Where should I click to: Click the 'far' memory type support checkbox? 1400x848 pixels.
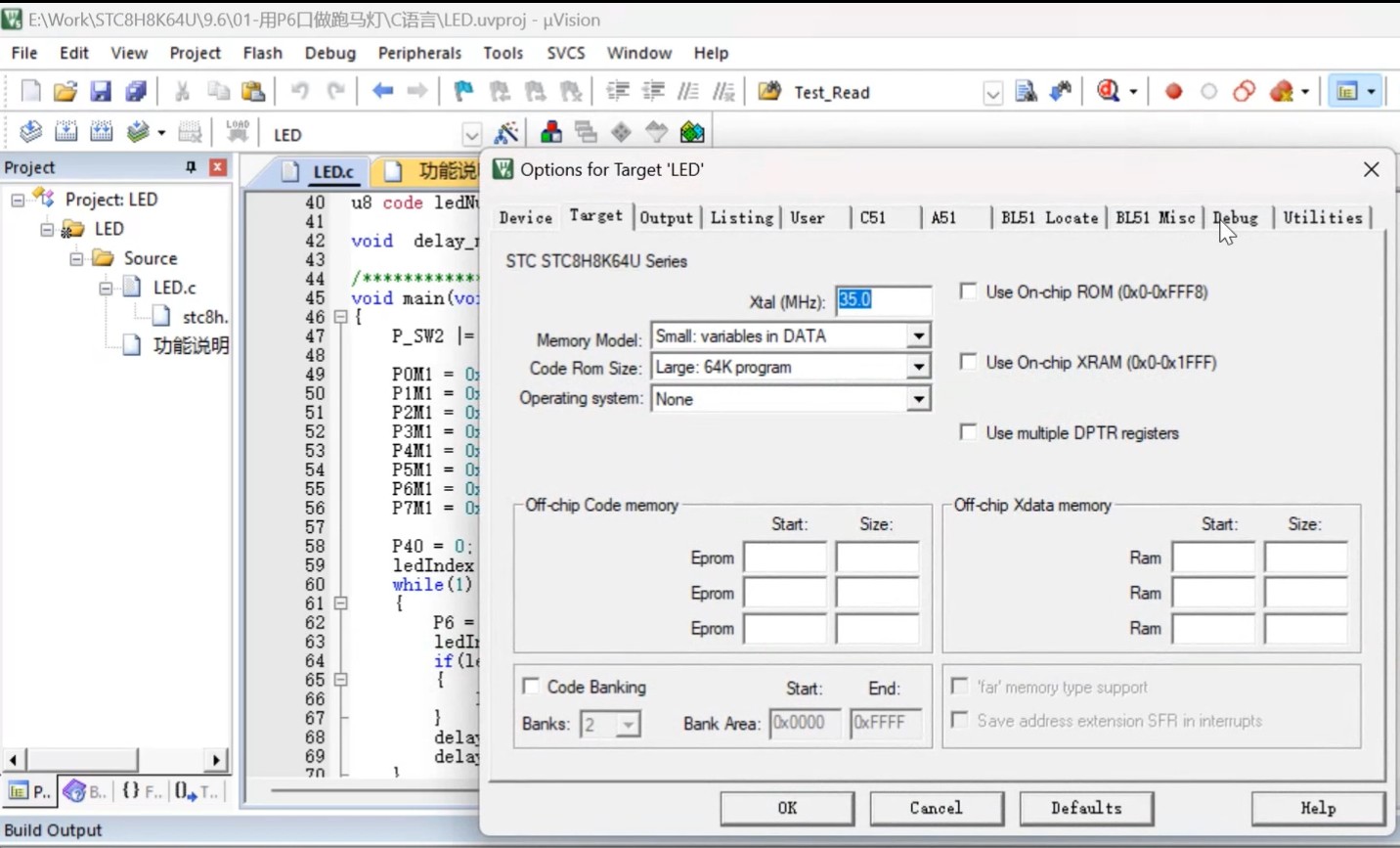point(960,687)
